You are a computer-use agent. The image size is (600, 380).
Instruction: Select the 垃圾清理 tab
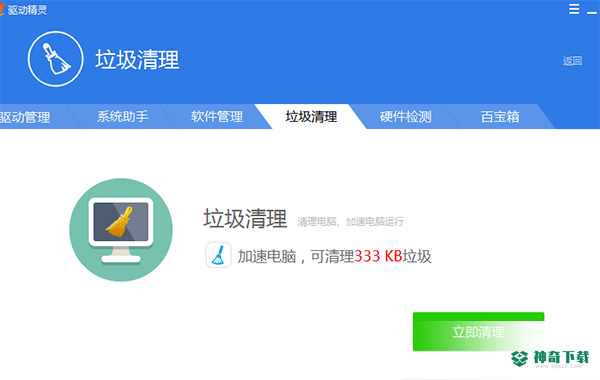(x=311, y=116)
